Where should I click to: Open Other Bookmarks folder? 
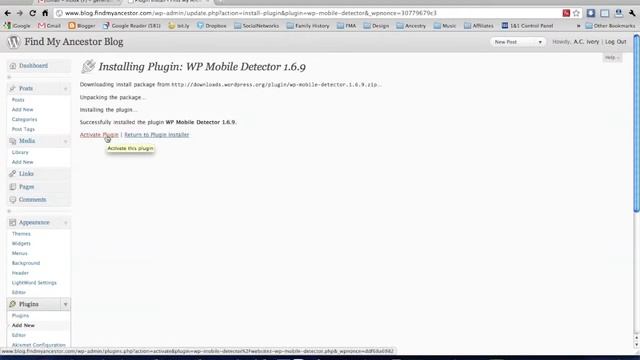[x=610, y=26]
